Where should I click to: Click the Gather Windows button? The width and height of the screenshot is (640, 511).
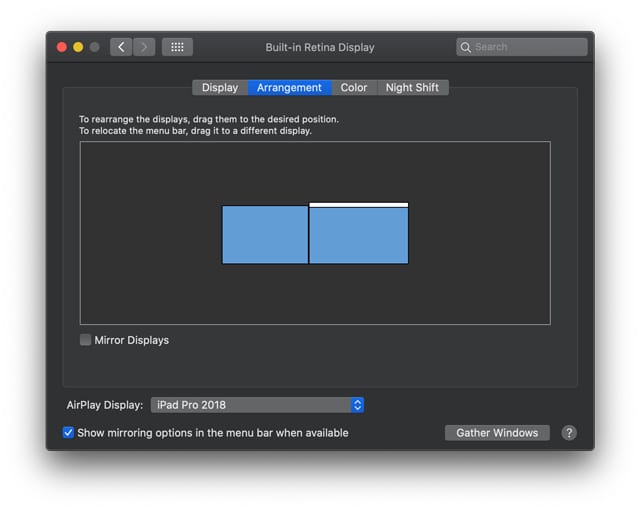(497, 433)
